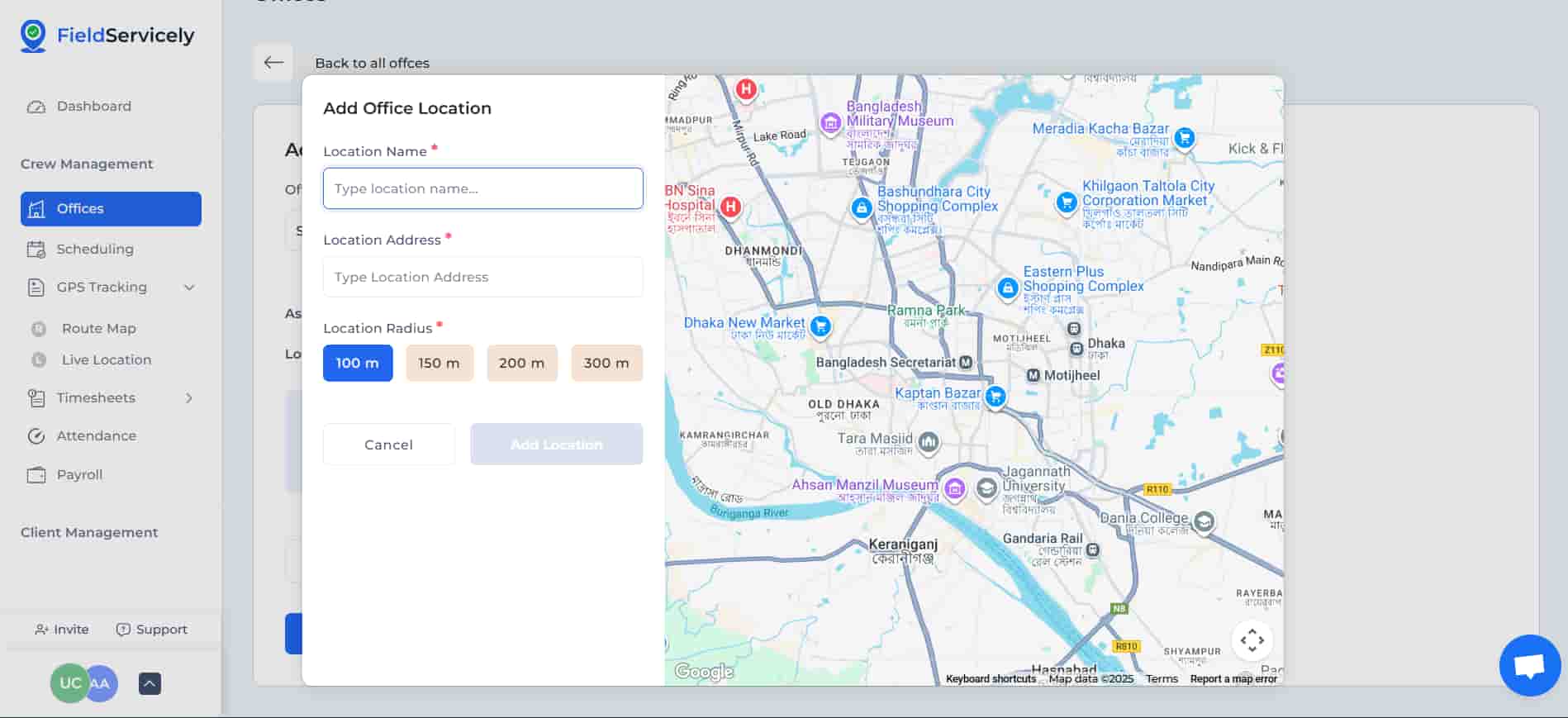Click the back arrow button
This screenshot has width=1568, height=718.
pyautogui.click(x=273, y=62)
